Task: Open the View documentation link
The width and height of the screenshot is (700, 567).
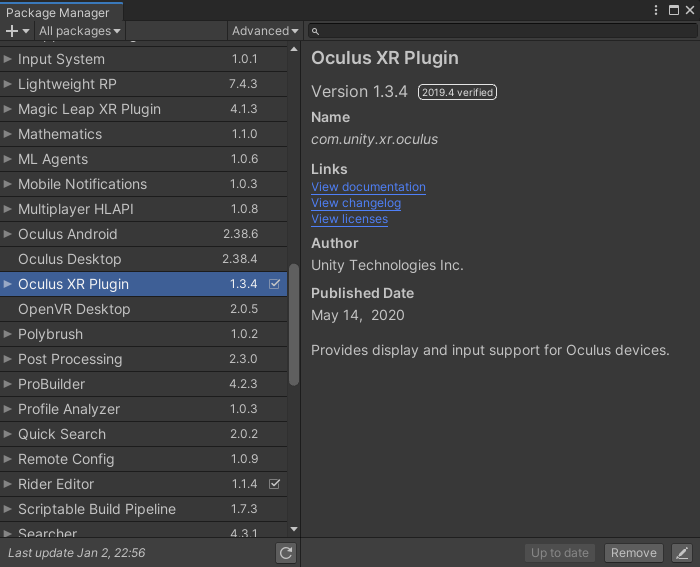Action: click(x=368, y=187)
